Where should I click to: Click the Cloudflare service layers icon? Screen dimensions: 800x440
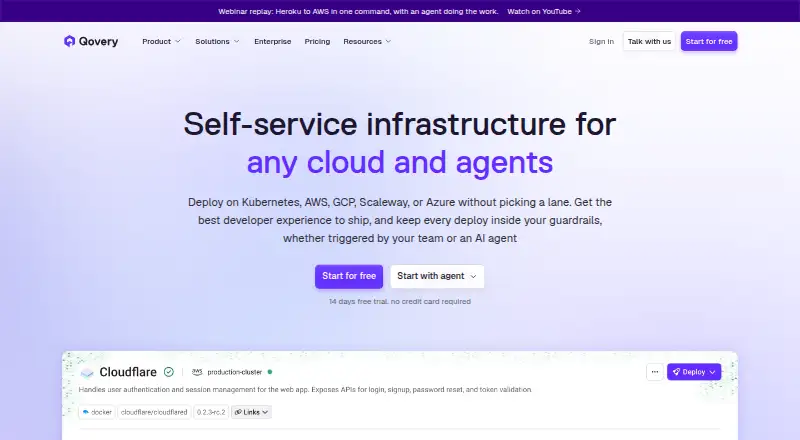[x=87, y=373]
